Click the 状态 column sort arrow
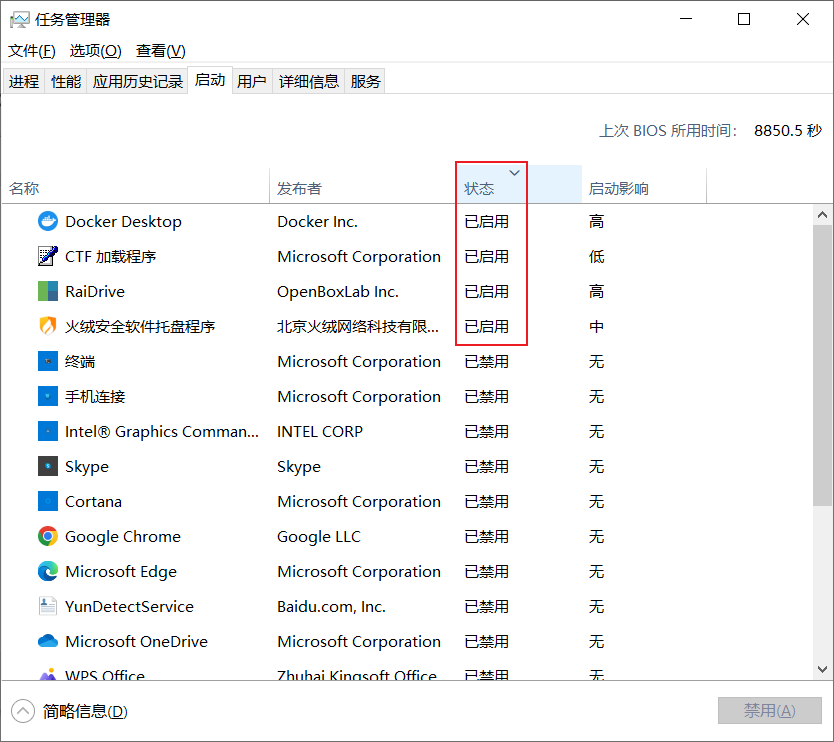The image size is (834, 742). click(514, 173)
